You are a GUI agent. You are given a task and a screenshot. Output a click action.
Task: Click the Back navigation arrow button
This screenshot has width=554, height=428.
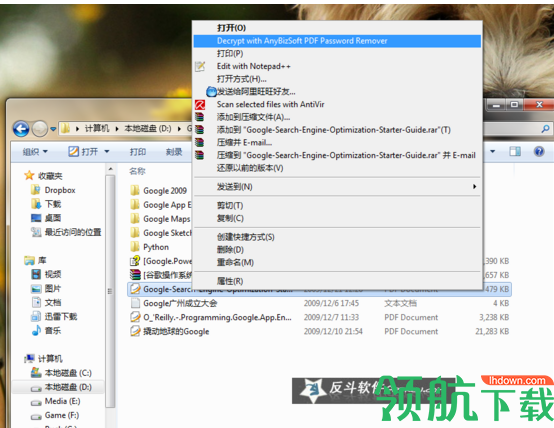[x=21, y=129]
